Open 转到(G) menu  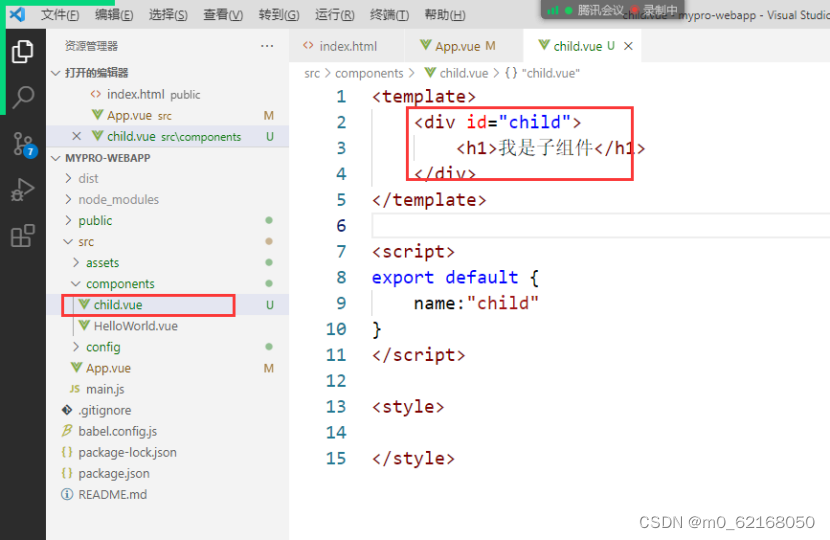point(279,14)
